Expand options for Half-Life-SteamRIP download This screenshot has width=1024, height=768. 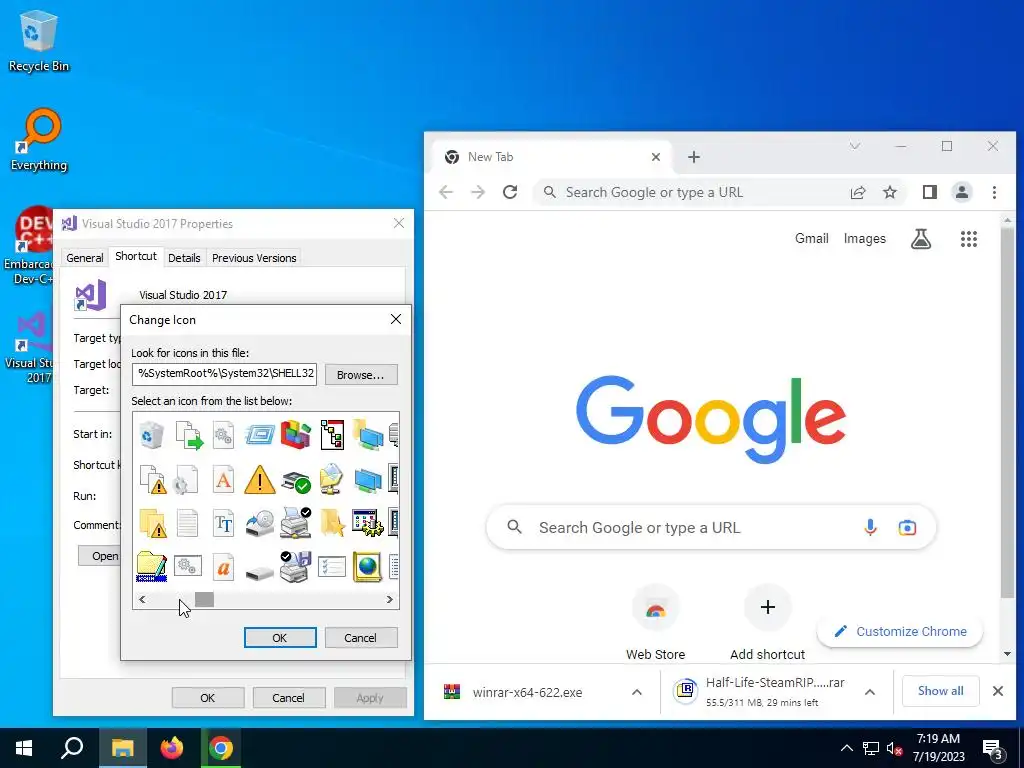[870, 692]
